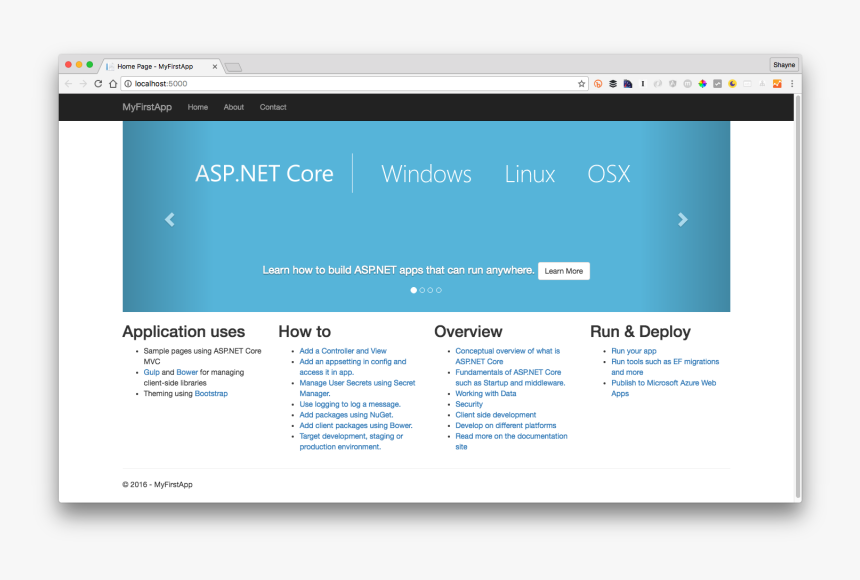860x580 pixels.
Task: Click the browser forward arrow
Action: [83, 83]
